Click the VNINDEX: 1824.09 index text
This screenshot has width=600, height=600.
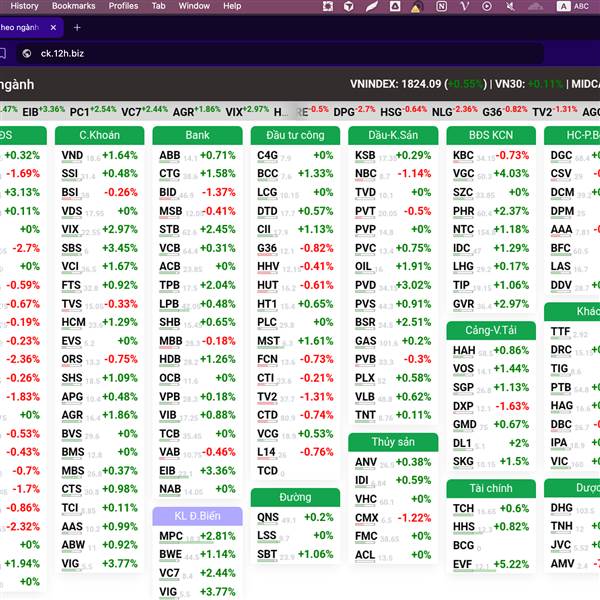[x=395, y=84]
